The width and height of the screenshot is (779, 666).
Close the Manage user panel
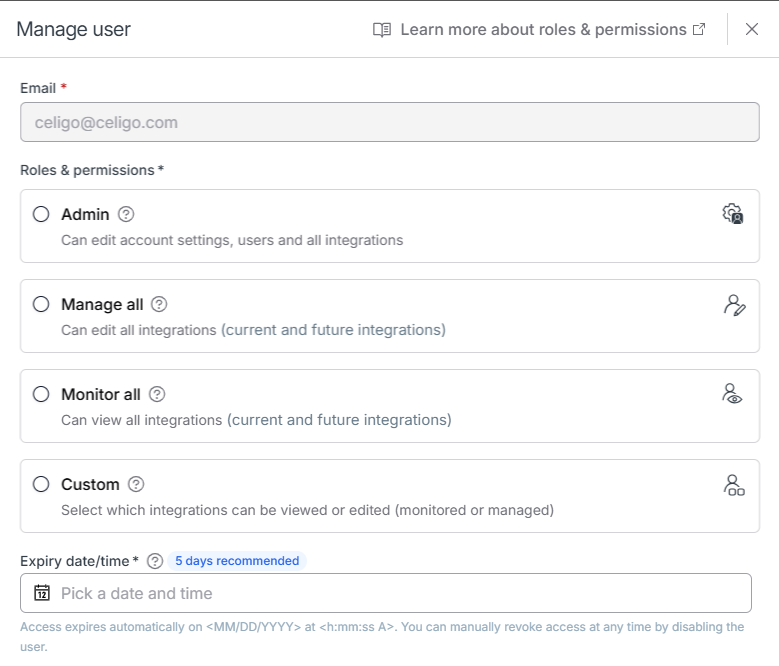[752, 29]
